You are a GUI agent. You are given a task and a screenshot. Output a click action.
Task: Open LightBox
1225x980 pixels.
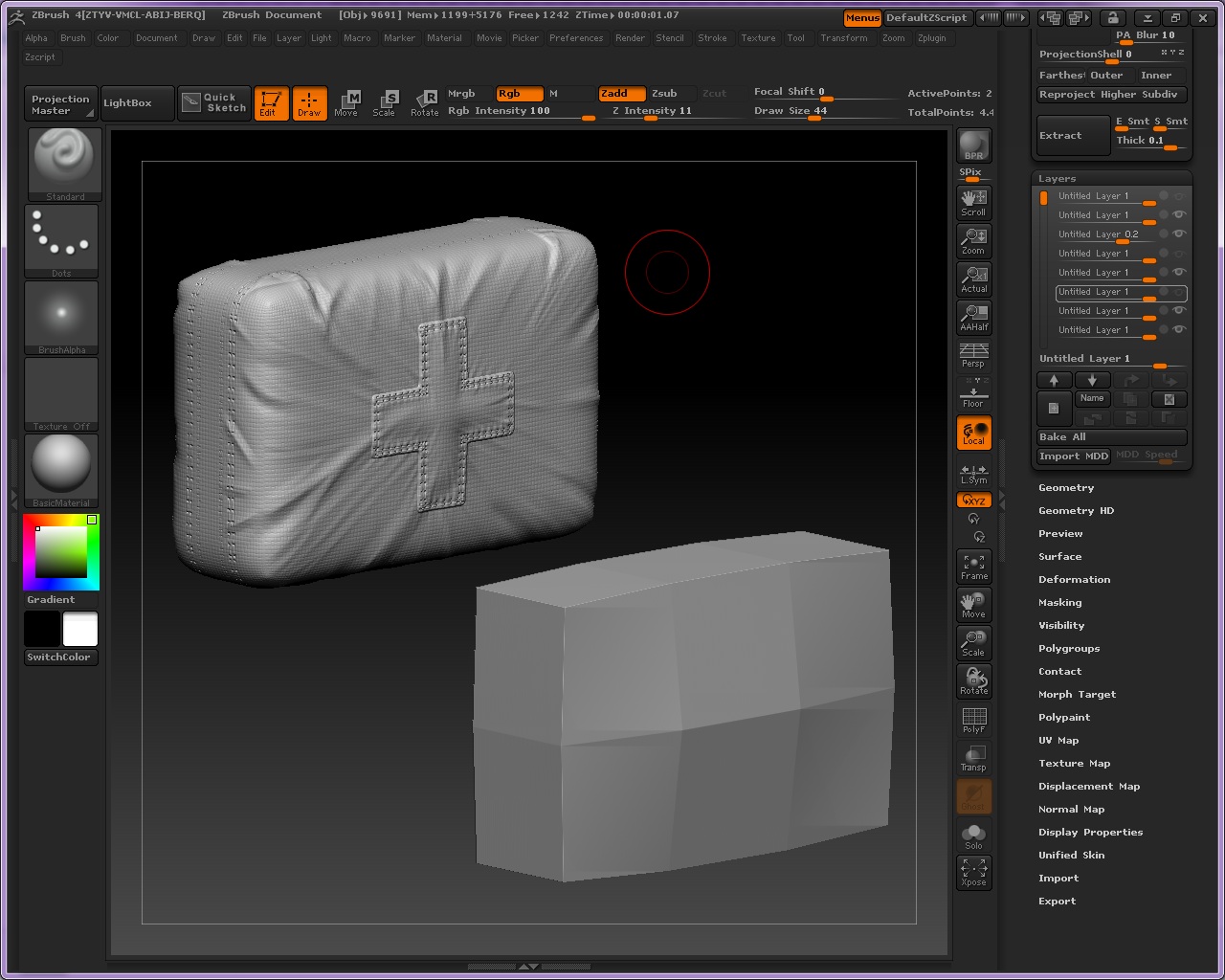point(137,103)
